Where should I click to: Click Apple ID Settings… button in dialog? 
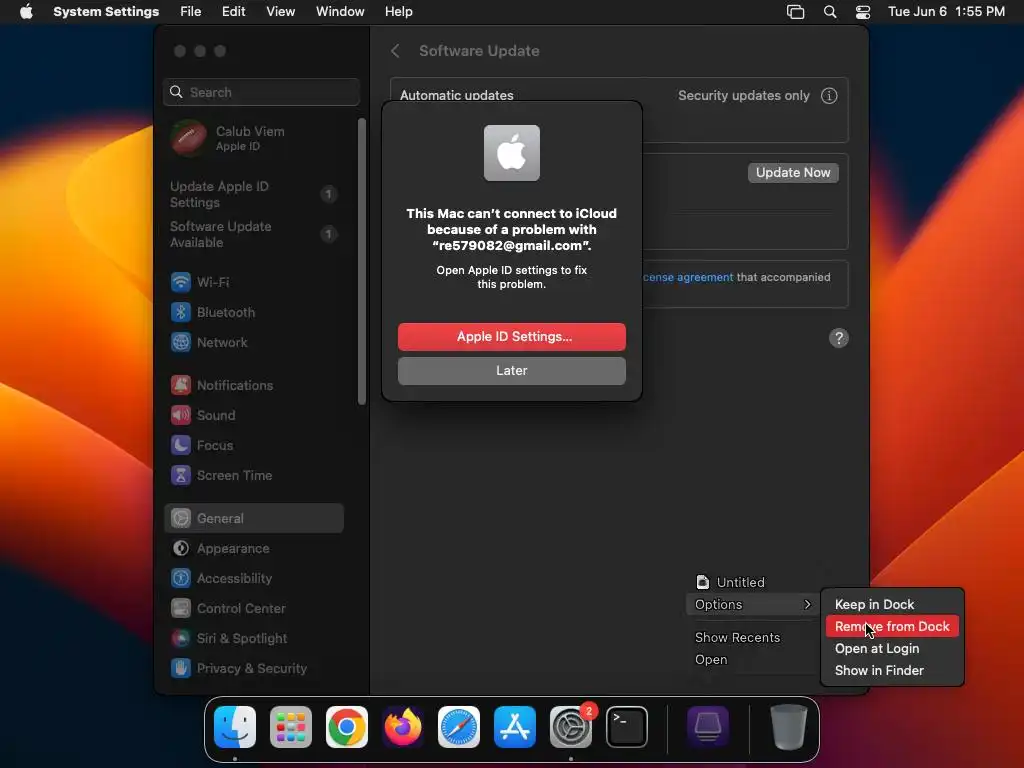511,337
